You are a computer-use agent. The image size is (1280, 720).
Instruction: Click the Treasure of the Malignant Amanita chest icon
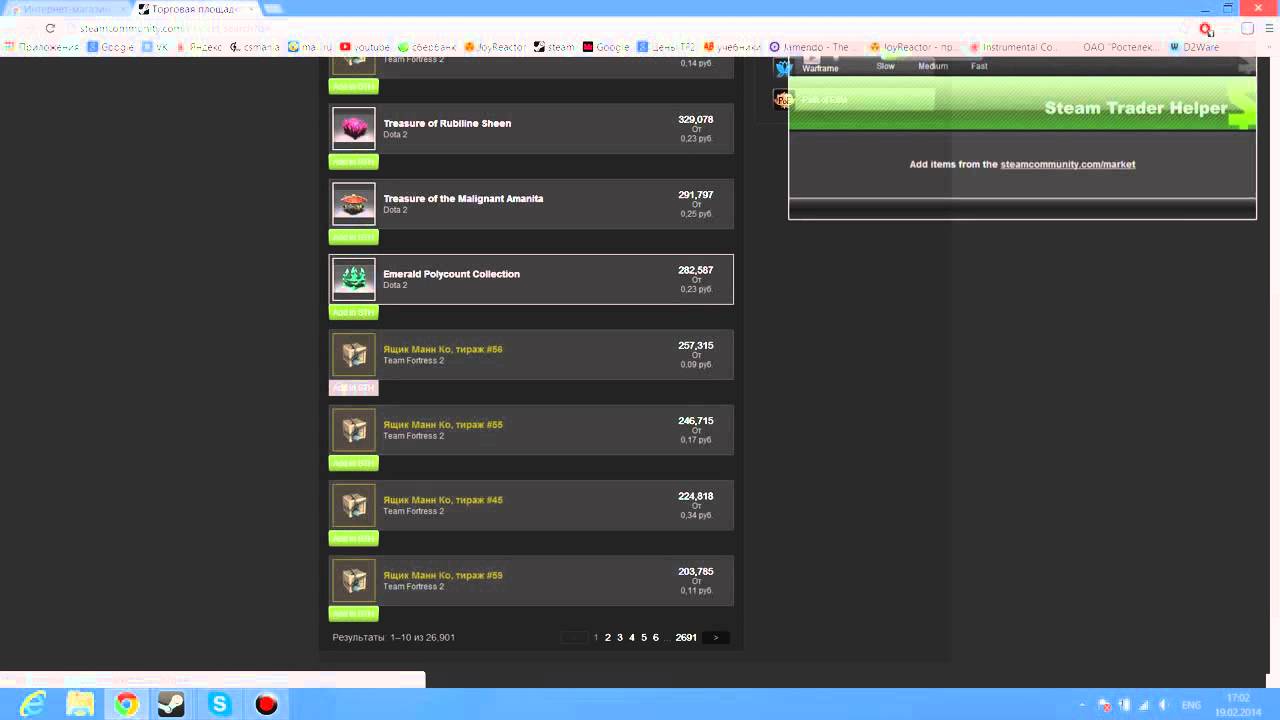tap(354, 204)
